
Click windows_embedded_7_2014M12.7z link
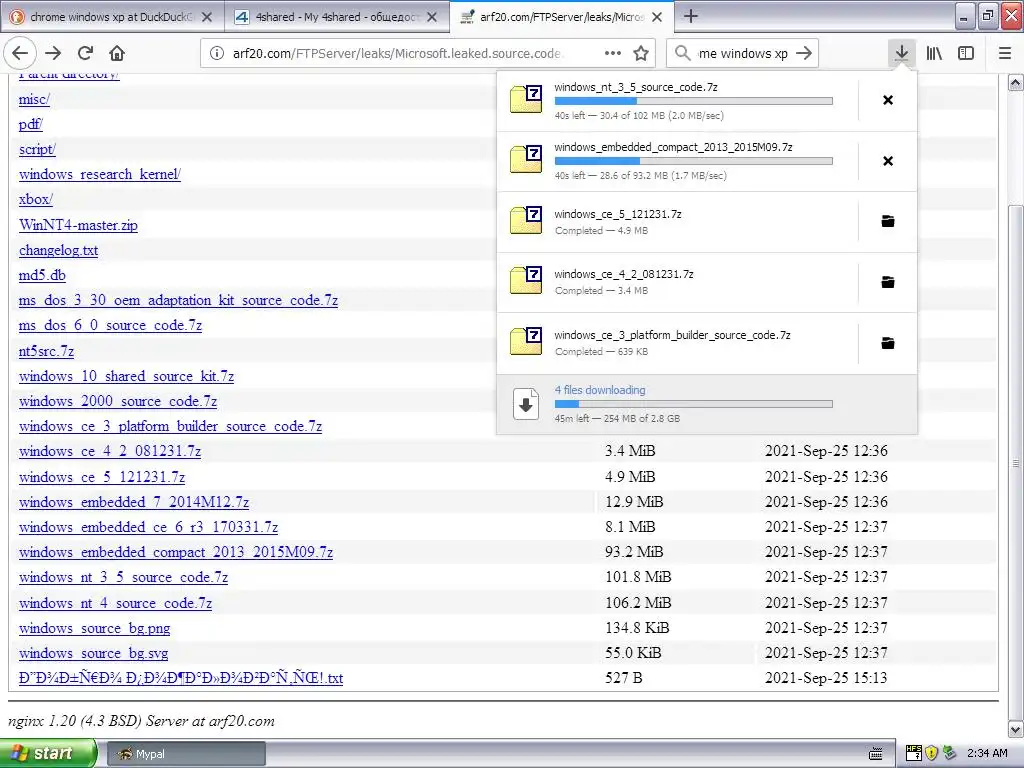coord(134,502)
